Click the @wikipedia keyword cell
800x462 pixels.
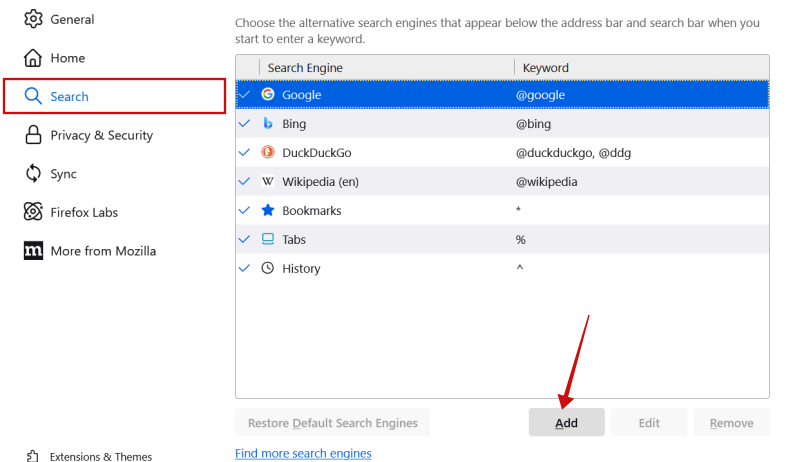click(546, 182)
